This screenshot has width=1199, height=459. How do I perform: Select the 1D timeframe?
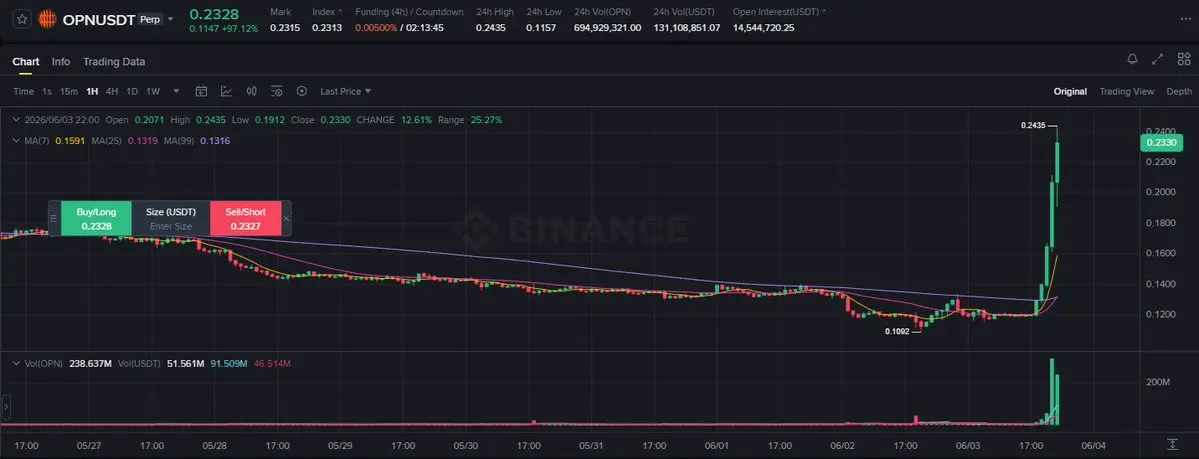pos(132,92)
